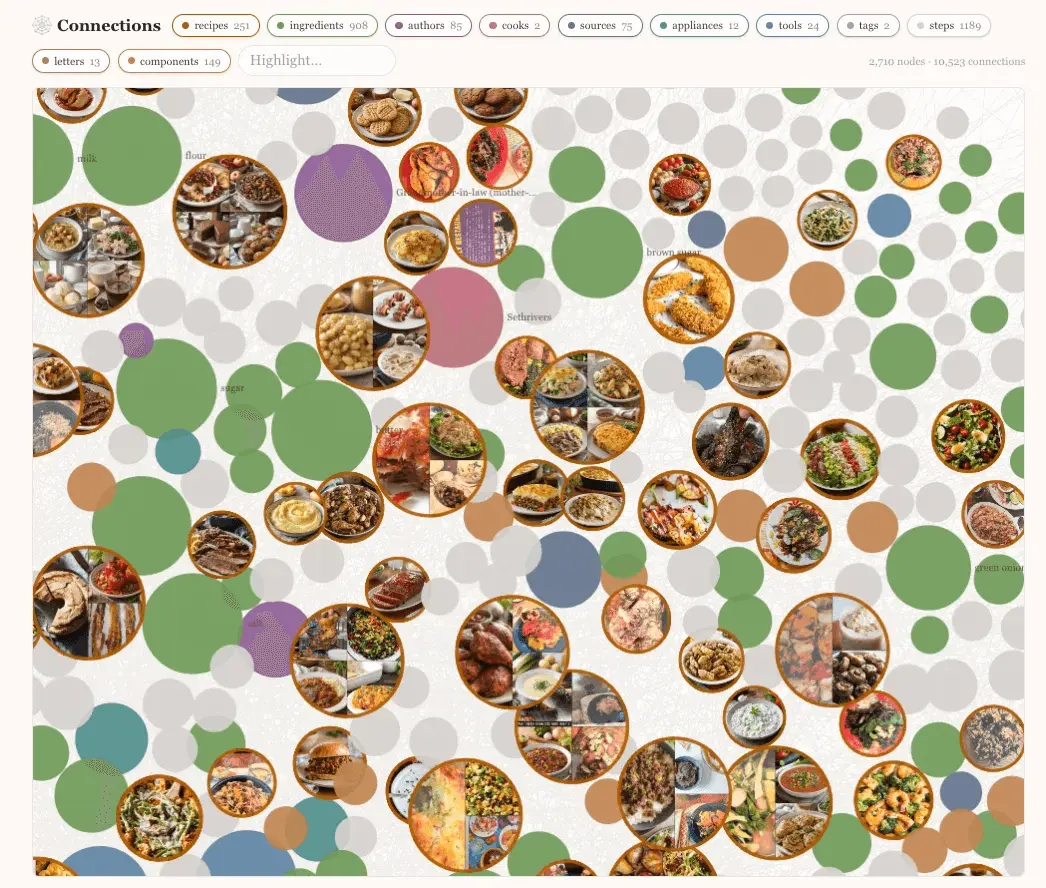
Task: Select the purple Grandmother-in-law author node
Action: click(343, 193)
